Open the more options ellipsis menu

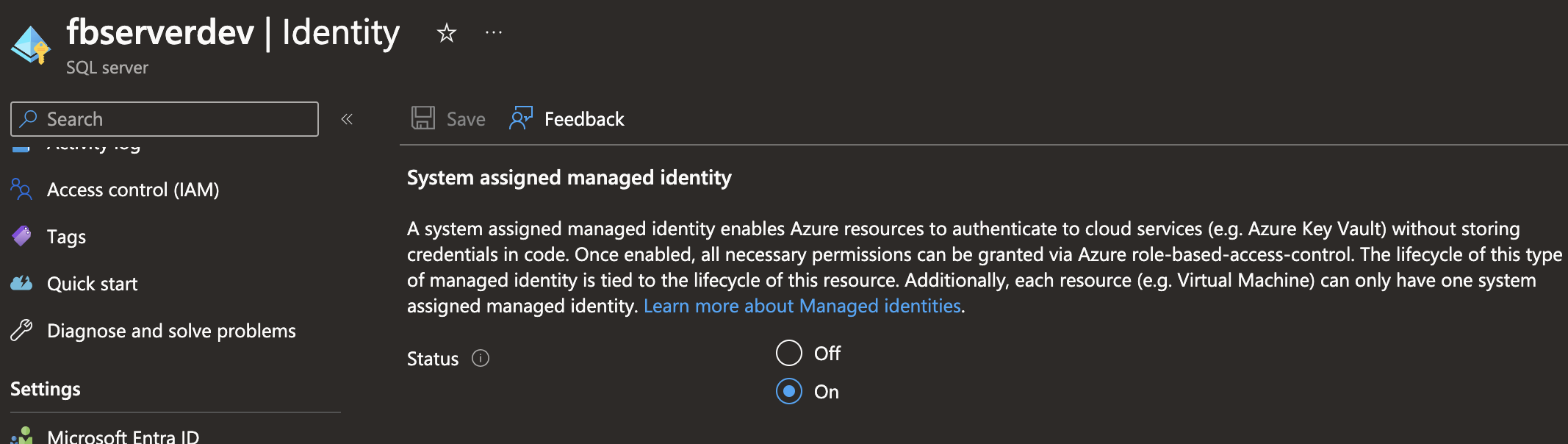pos(494,32)
